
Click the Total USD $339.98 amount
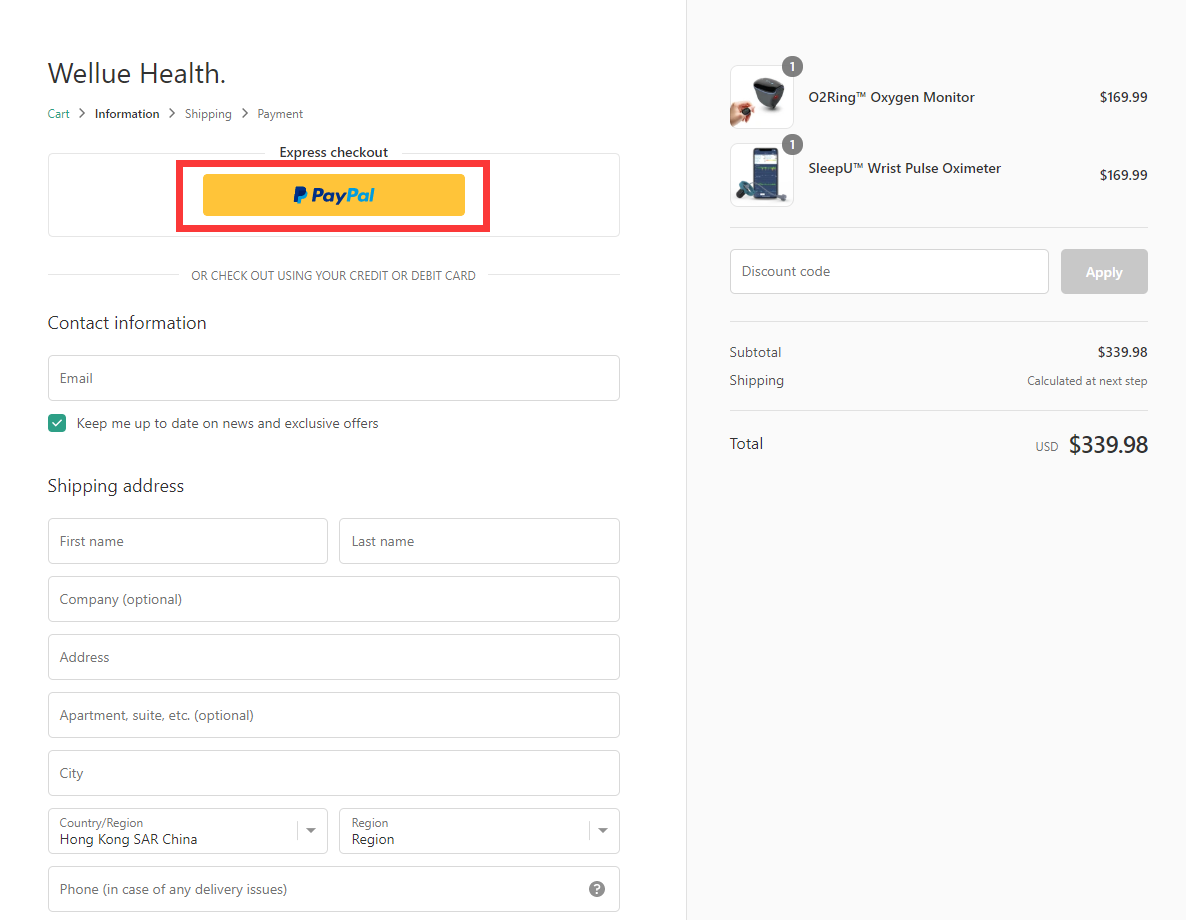point(1108,445)
